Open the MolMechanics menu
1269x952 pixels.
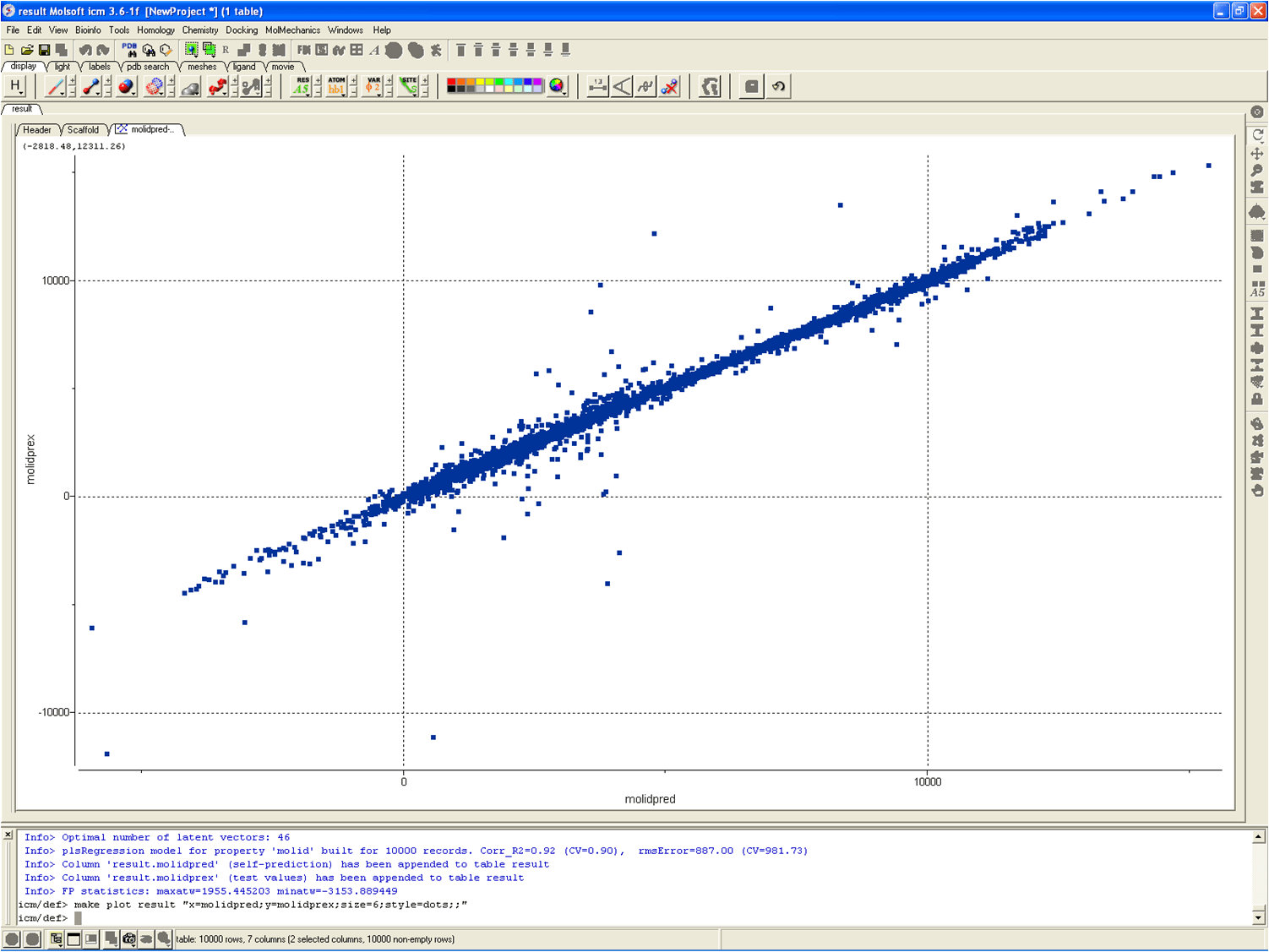click(x=292, y=30)
